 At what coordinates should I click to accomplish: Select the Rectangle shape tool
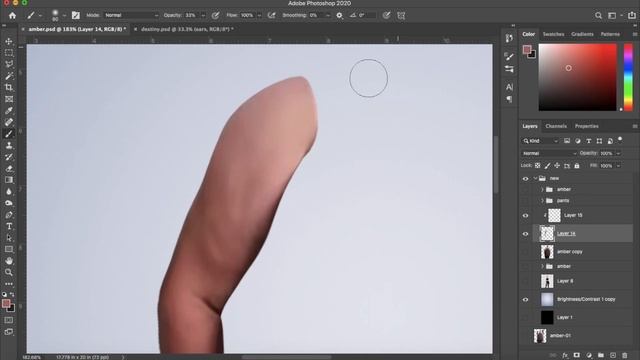pos(9,249)
